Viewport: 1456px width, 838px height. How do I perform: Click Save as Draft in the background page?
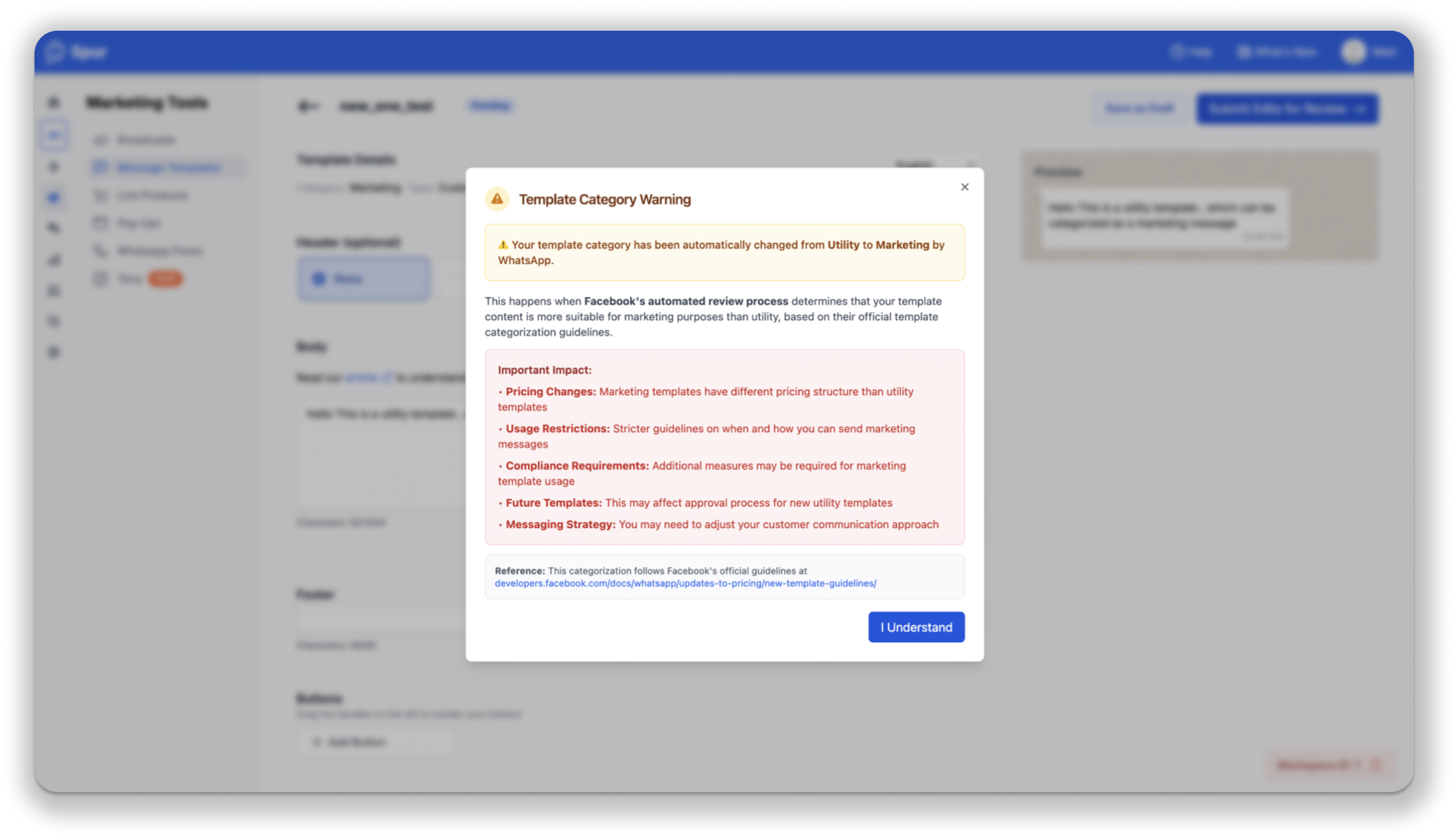1140,108
